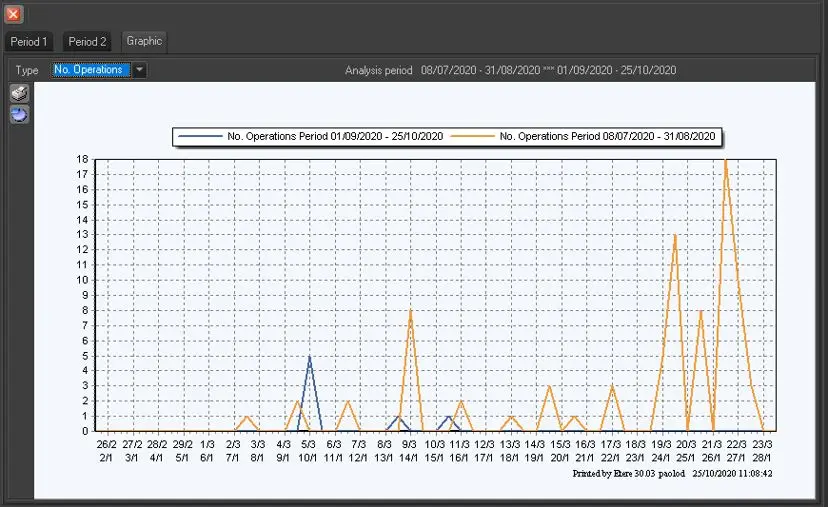Click the blue line swatch in the legend
This screenshot has width=828, height=507.
(200, 137)
